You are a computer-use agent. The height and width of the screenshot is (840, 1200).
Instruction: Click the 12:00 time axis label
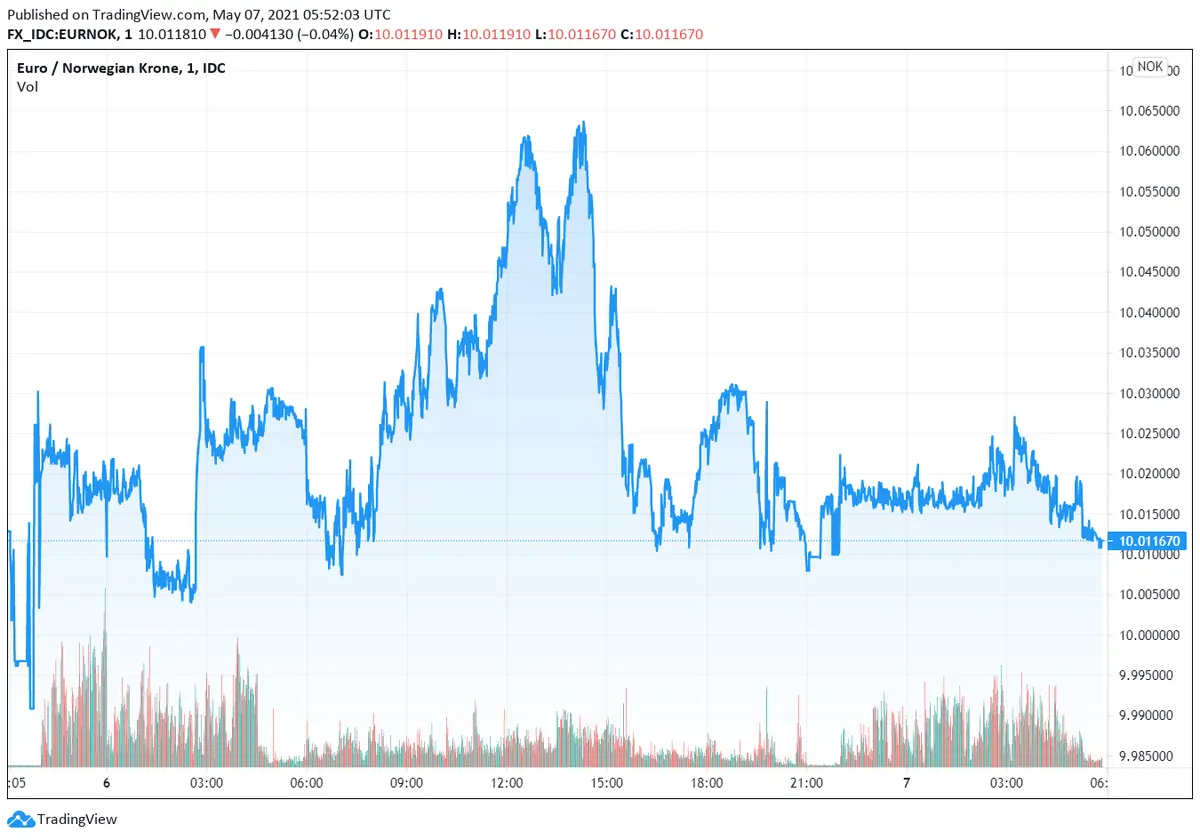coord(507,783)
